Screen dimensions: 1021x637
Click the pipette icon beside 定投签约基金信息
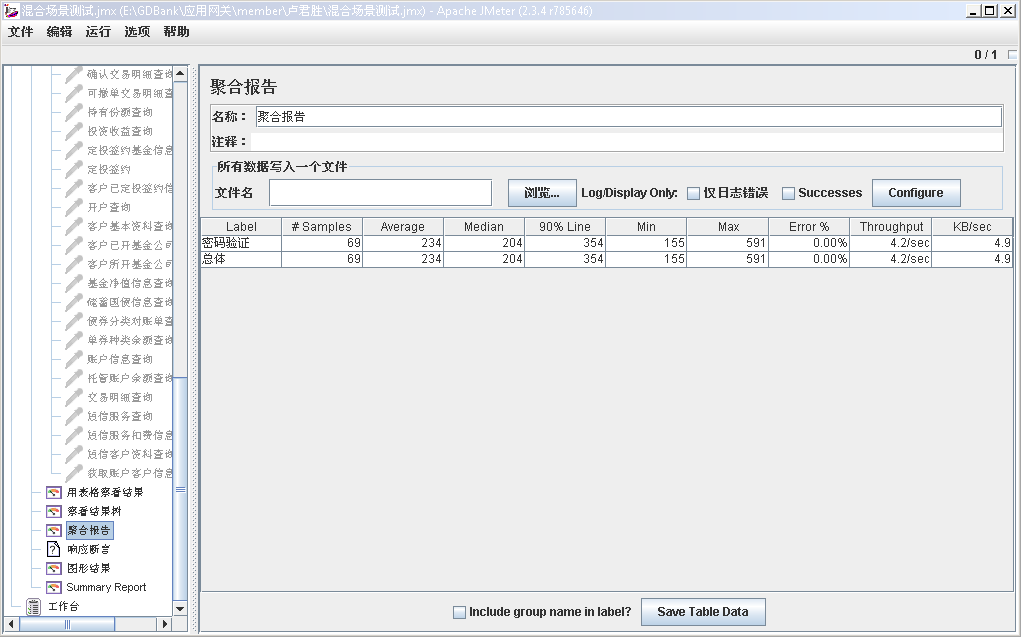(x=74, y=150)
